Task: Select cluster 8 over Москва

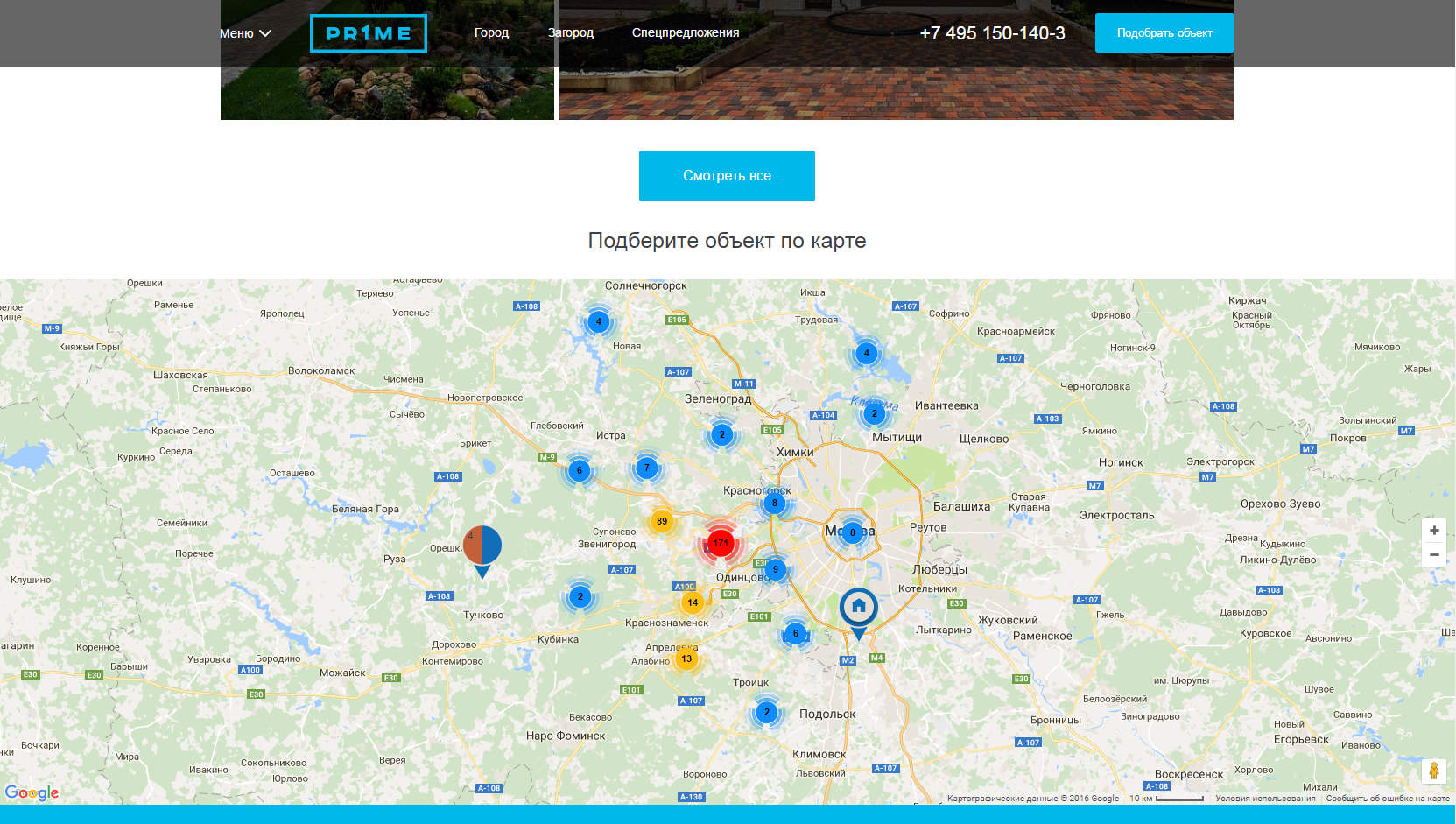Action: pyautogui.click(x=852, y=532)
